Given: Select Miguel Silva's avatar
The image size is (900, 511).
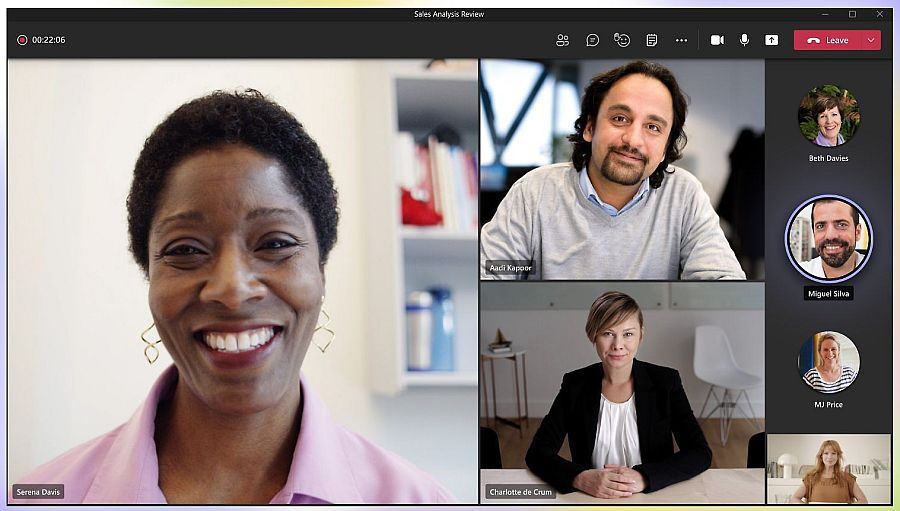Looking at the screenshot, I should point(828,239).
